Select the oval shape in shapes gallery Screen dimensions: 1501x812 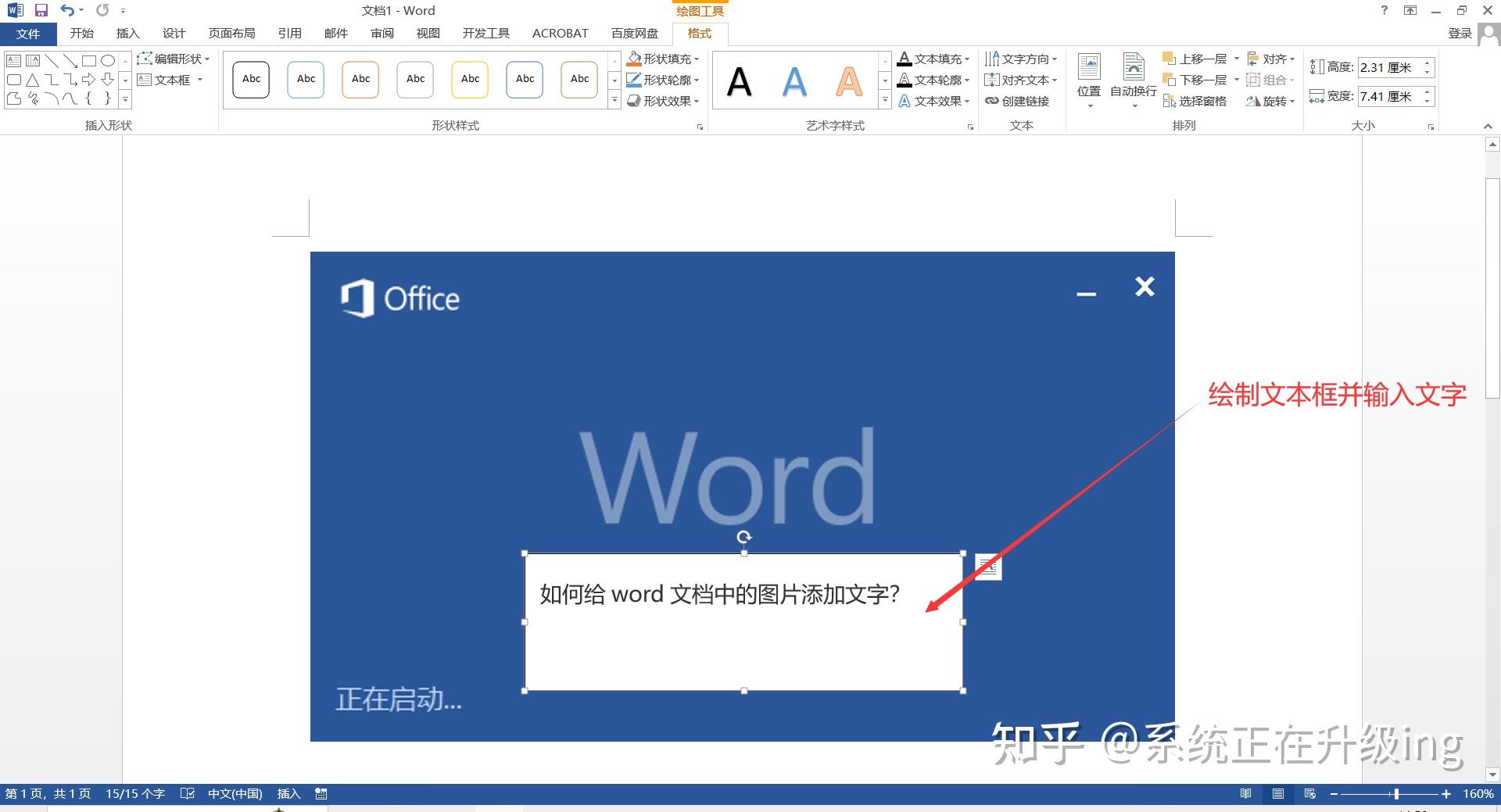coord(108,60)
